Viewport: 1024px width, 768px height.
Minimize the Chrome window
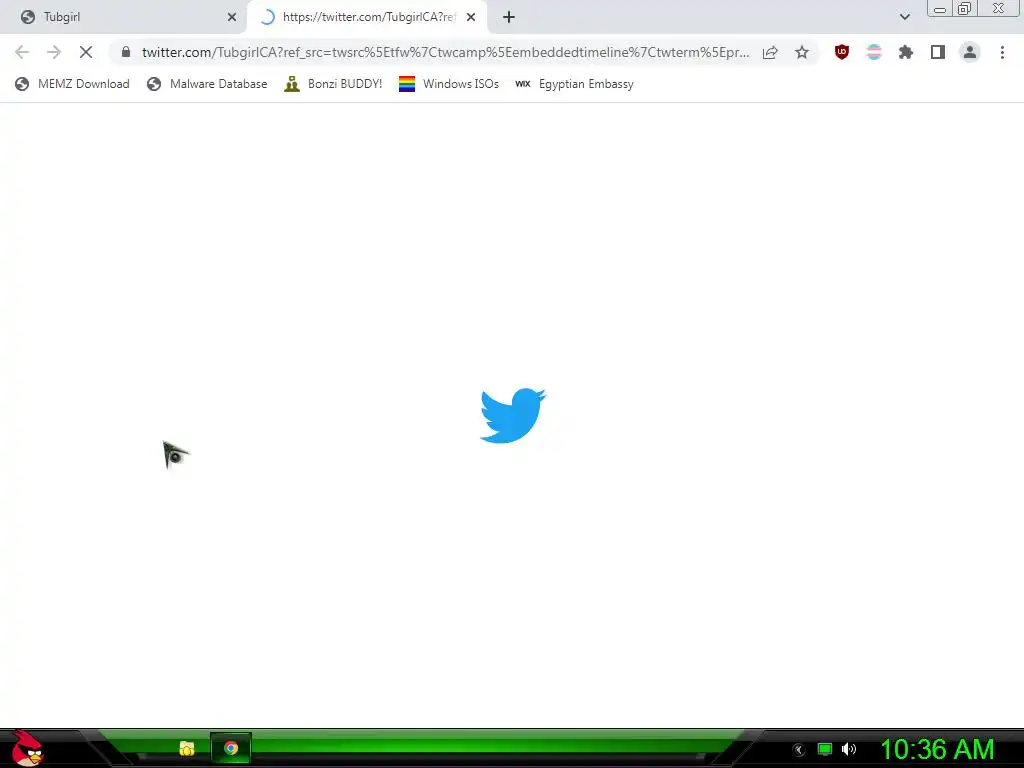(940, 8)
